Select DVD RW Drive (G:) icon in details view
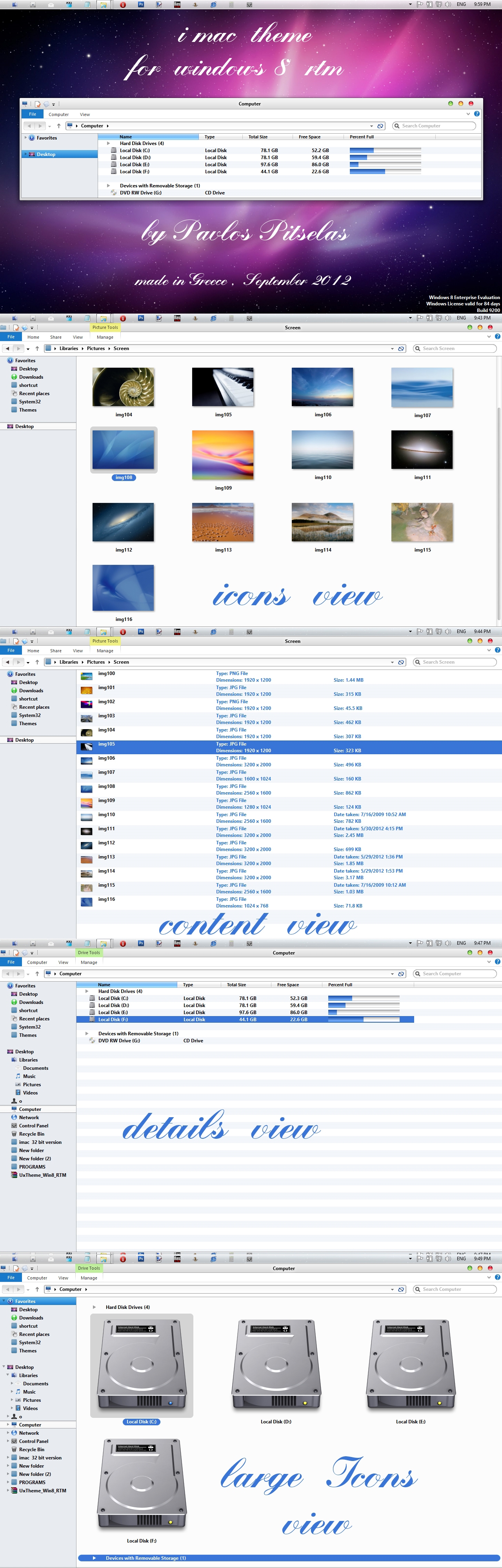 (x=92, y=1041)
